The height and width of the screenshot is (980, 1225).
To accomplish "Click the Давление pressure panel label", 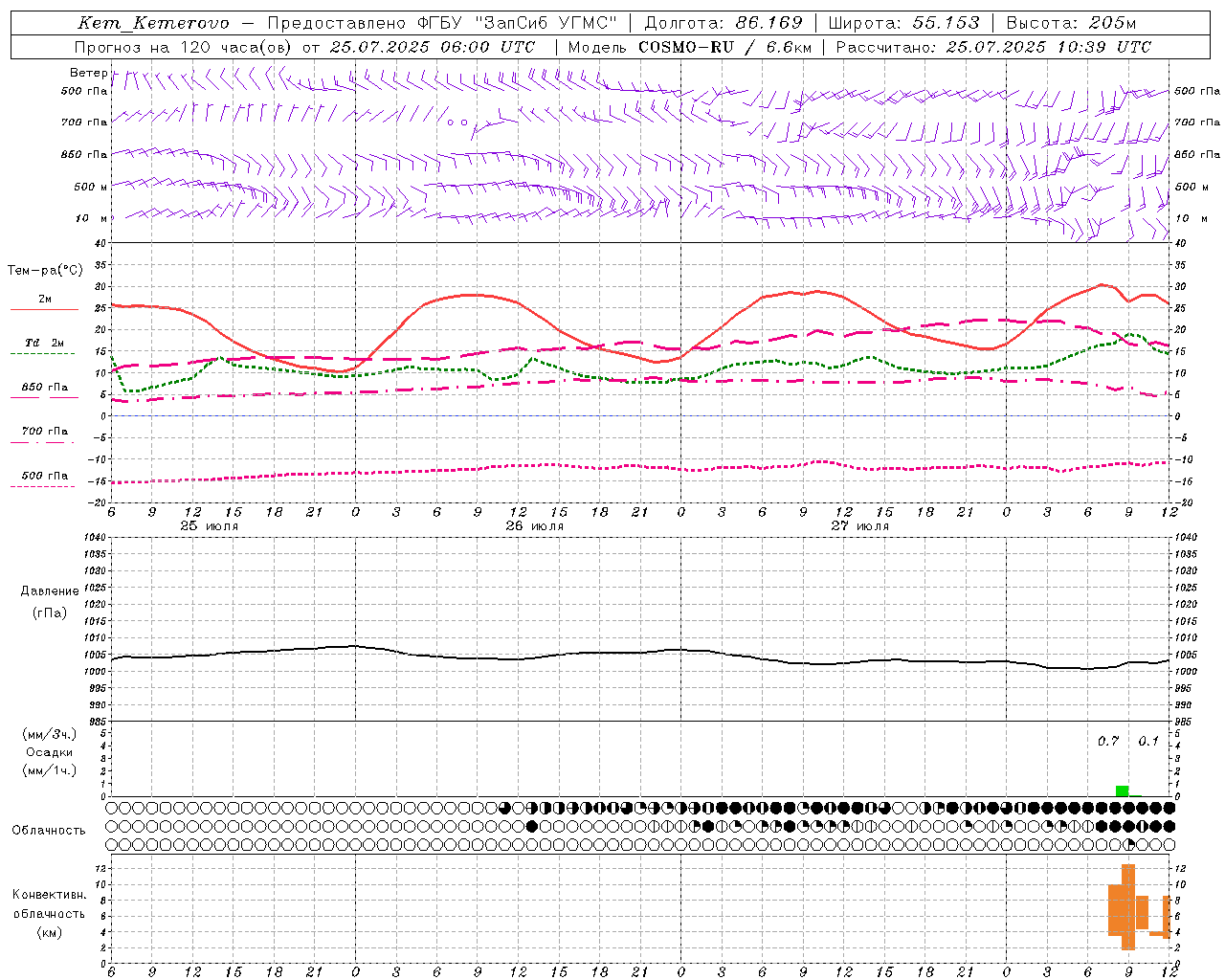I will pyautogui.click(x=50, y=591).
